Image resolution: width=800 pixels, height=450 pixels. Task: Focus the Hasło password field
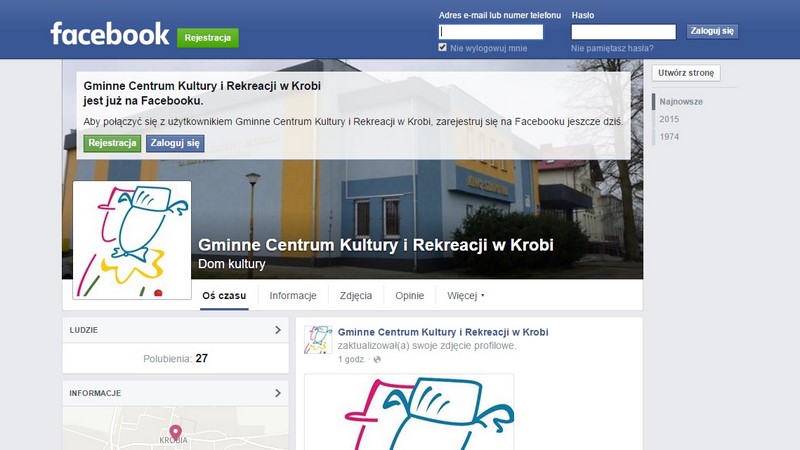pyautogui.click(x=623, y=32)
